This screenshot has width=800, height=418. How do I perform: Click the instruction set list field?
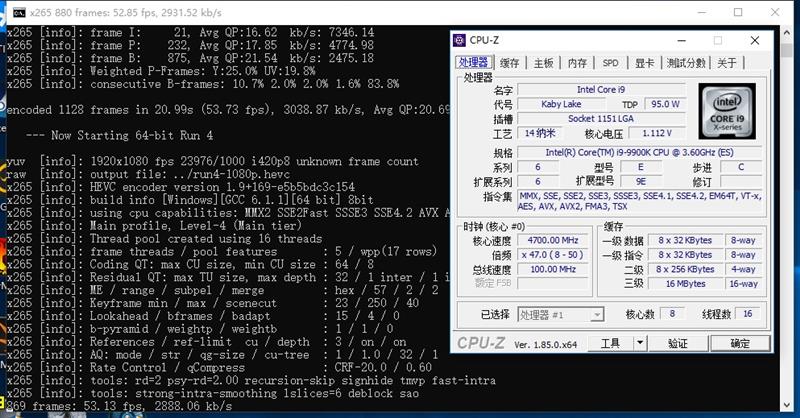coord(639,201)
